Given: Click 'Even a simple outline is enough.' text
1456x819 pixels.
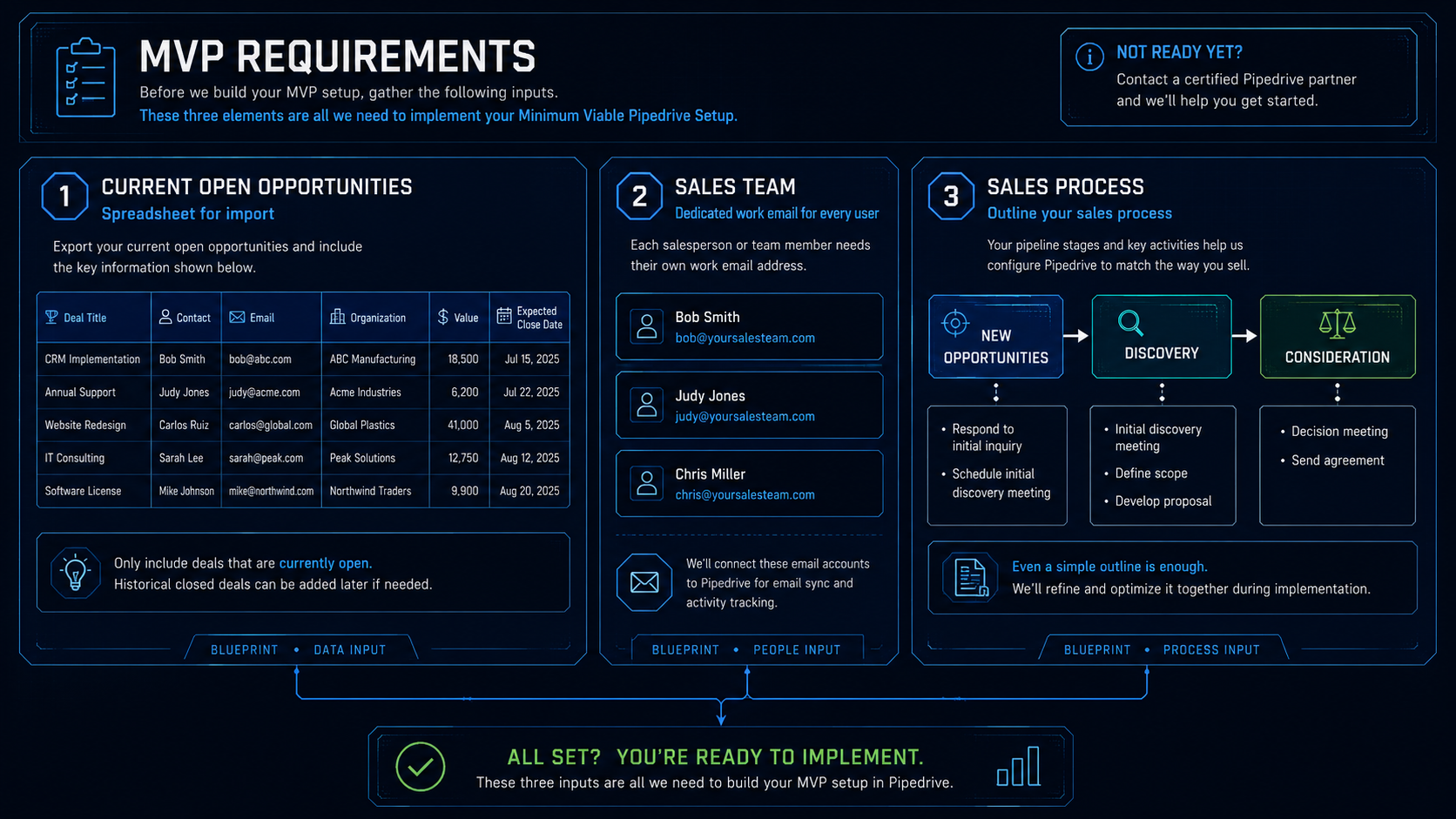Looking at the screenshot, I should 1109,567.
